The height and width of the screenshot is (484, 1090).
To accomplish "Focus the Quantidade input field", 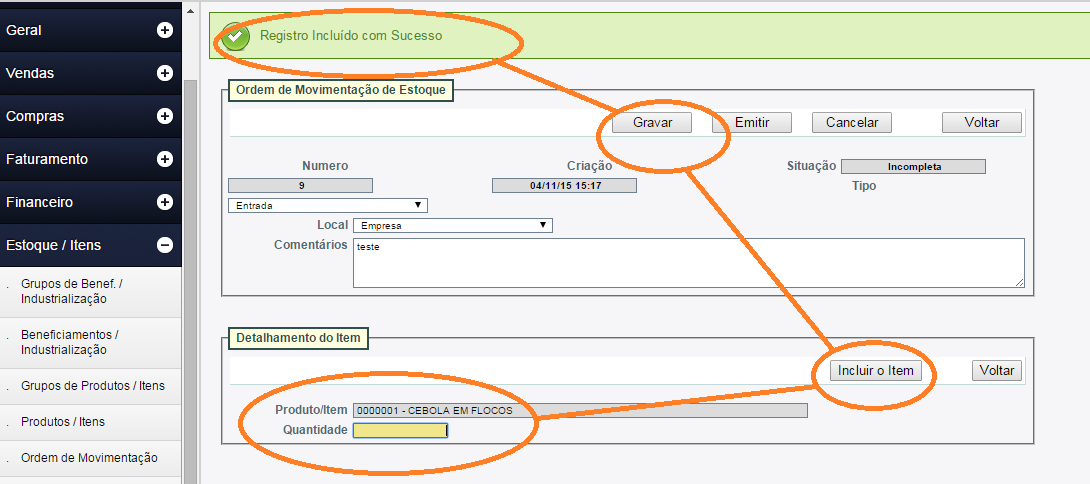I will click(x=400, y=430).
